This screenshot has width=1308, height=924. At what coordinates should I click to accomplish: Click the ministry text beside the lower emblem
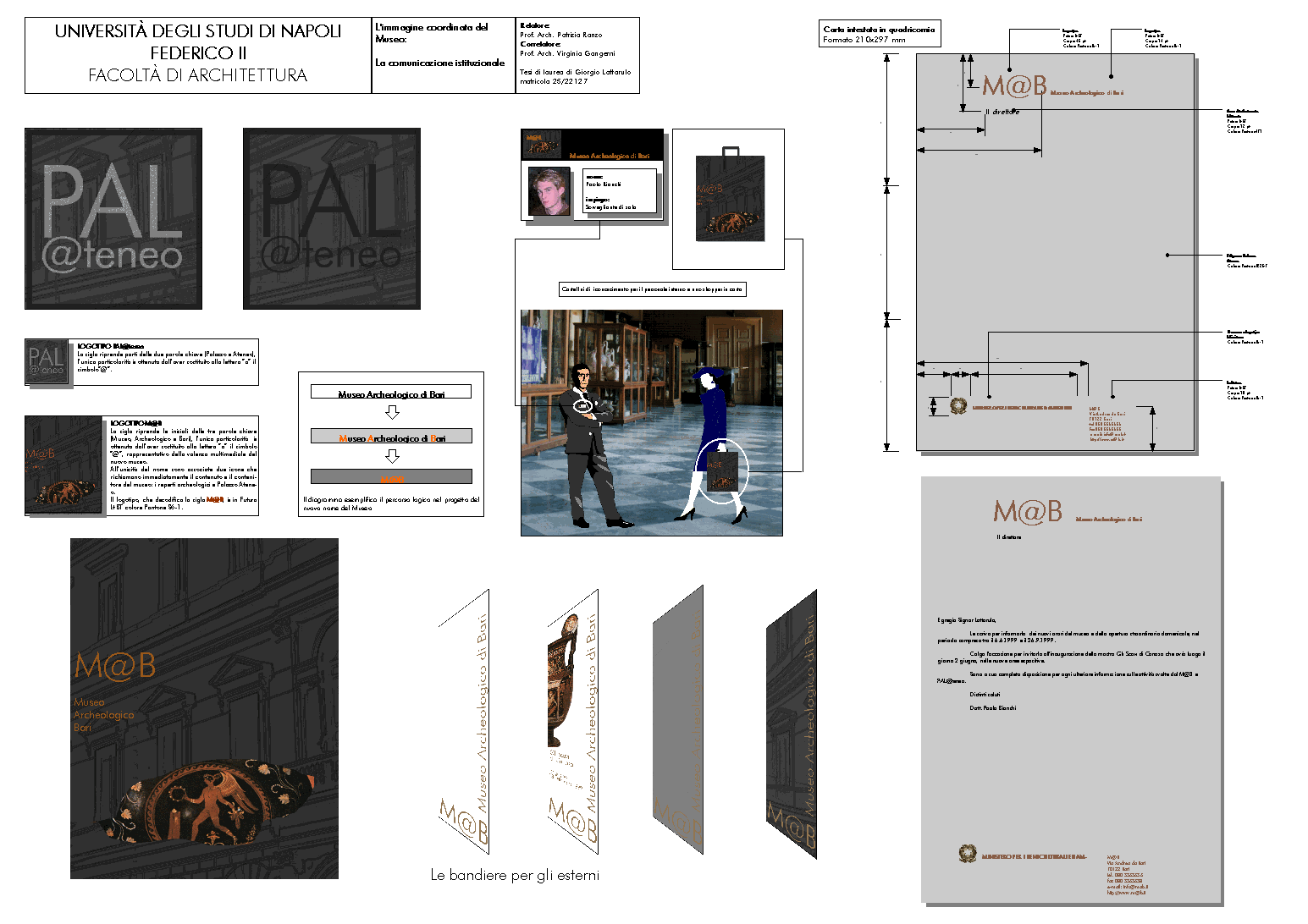coord(1034,857)
